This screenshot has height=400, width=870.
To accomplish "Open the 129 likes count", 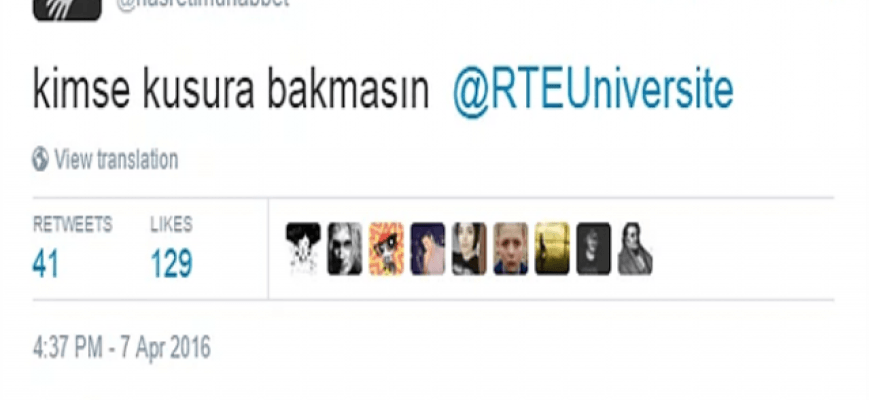I will [171, 264].
